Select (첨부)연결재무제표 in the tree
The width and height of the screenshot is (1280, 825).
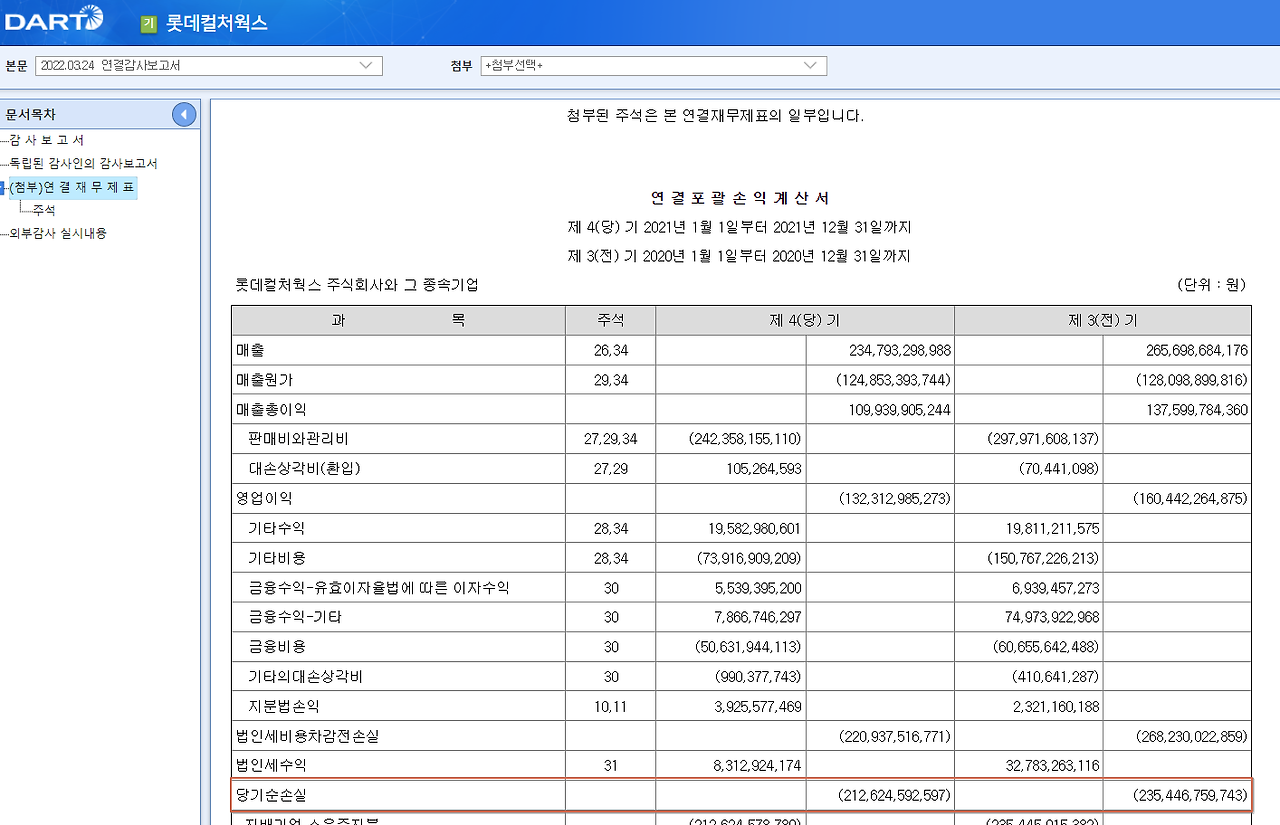72,187
